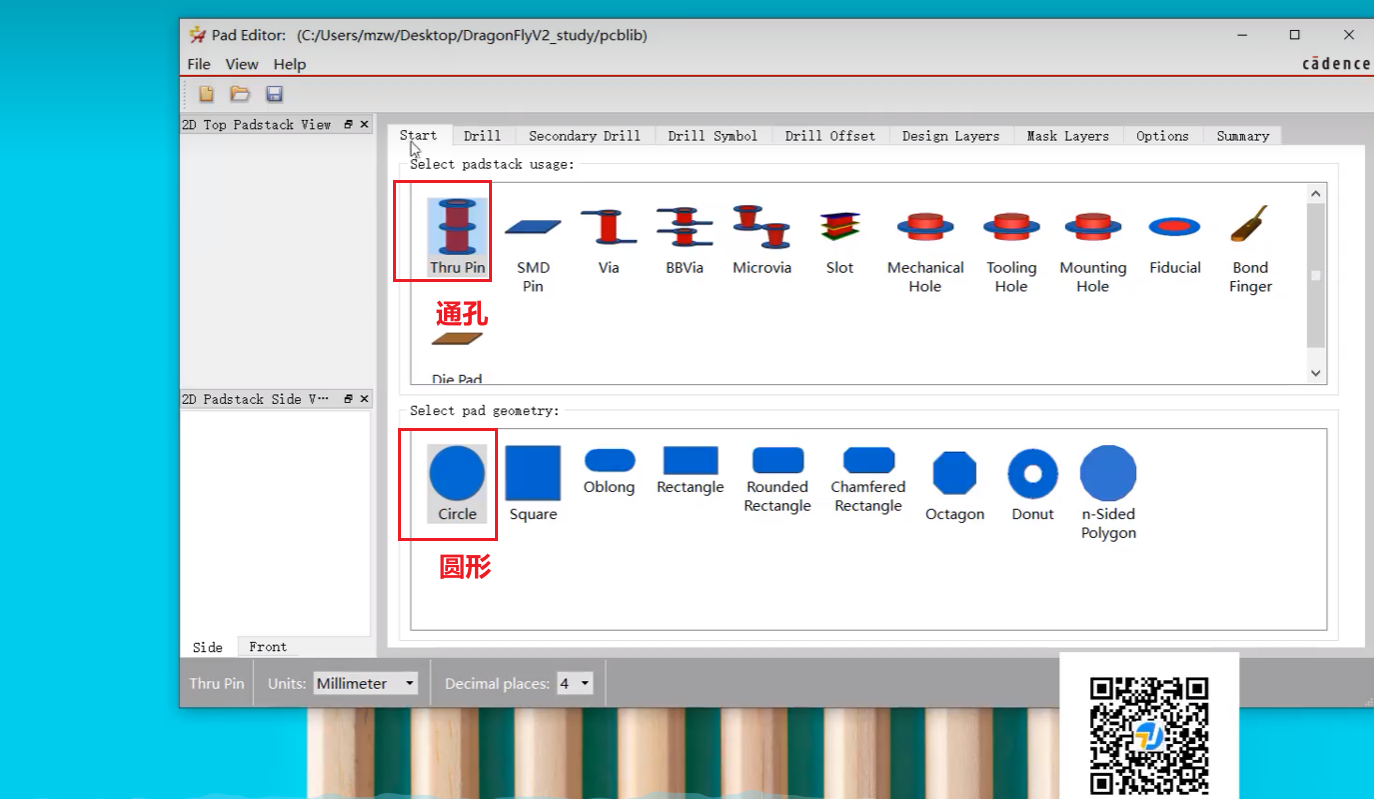Image resolution: width=1374 pixels, height=799 pixels.
Task: Switch to the Summary tab
Action: 1243,136
